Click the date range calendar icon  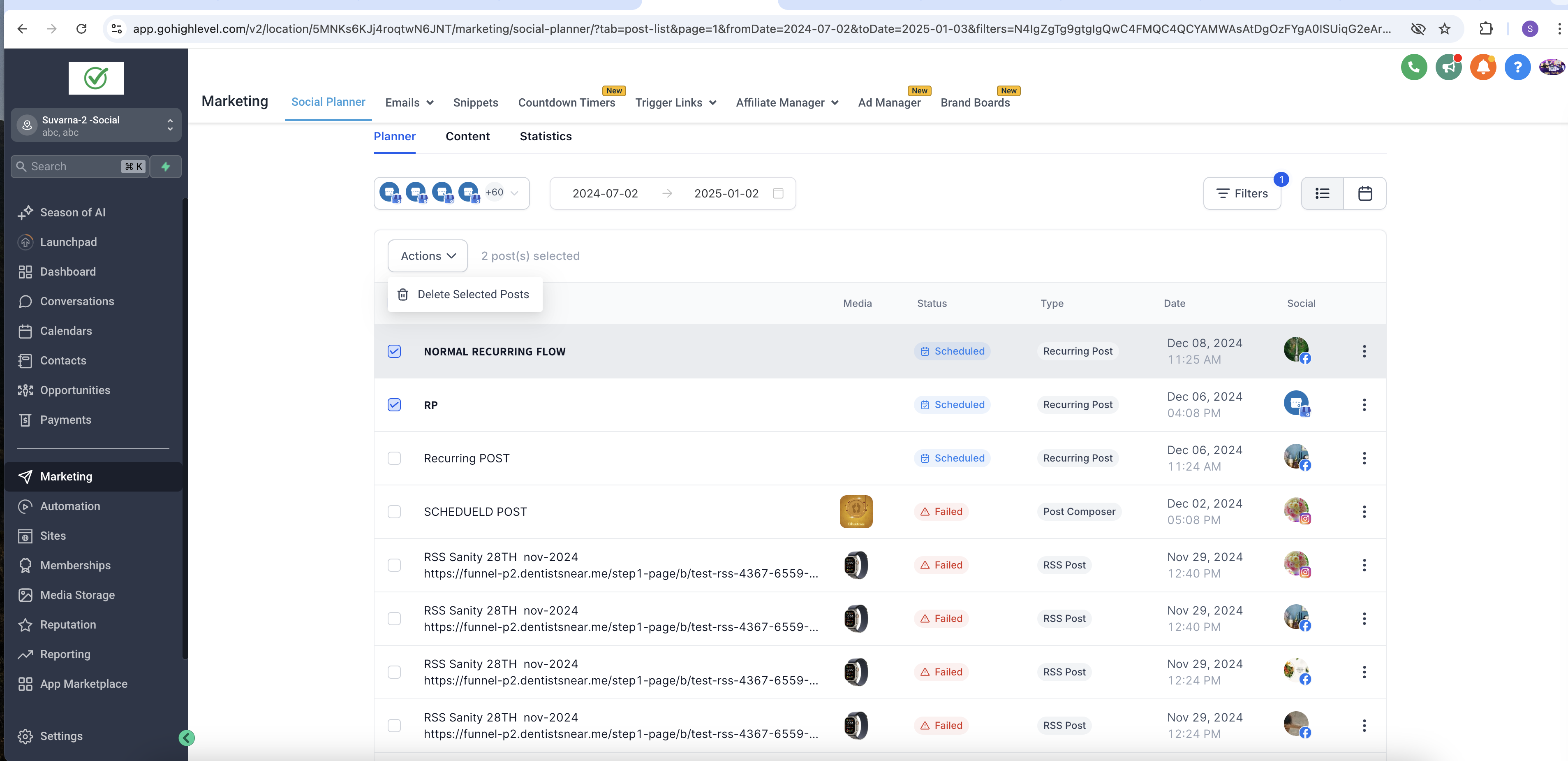click(x=777, y=194)
